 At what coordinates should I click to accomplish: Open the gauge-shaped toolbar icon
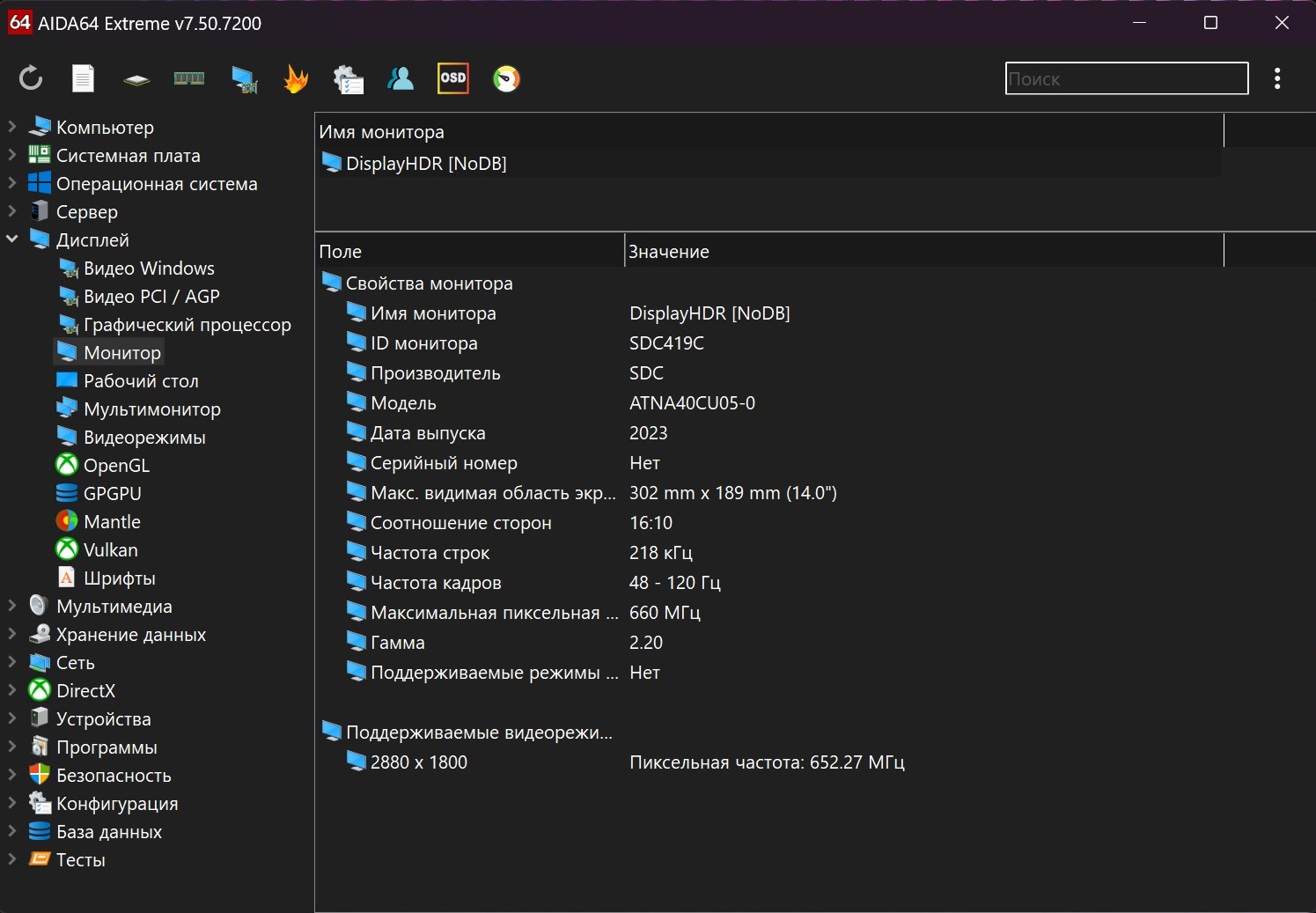tap(506, 79)
